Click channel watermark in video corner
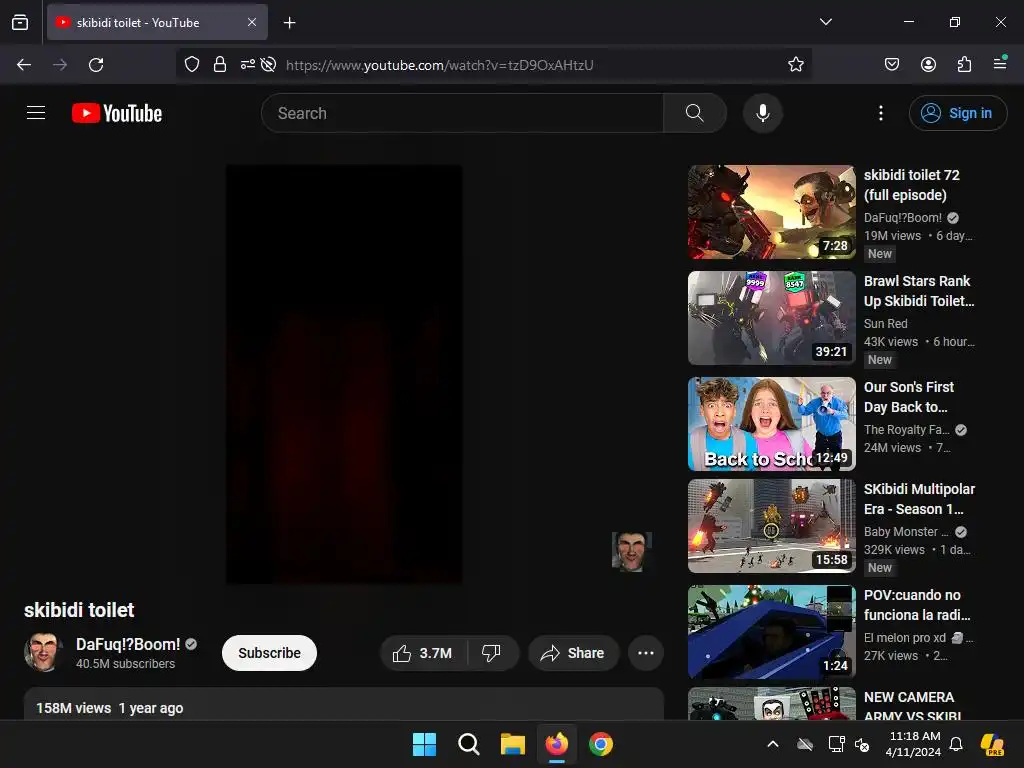 pos(632,552)
